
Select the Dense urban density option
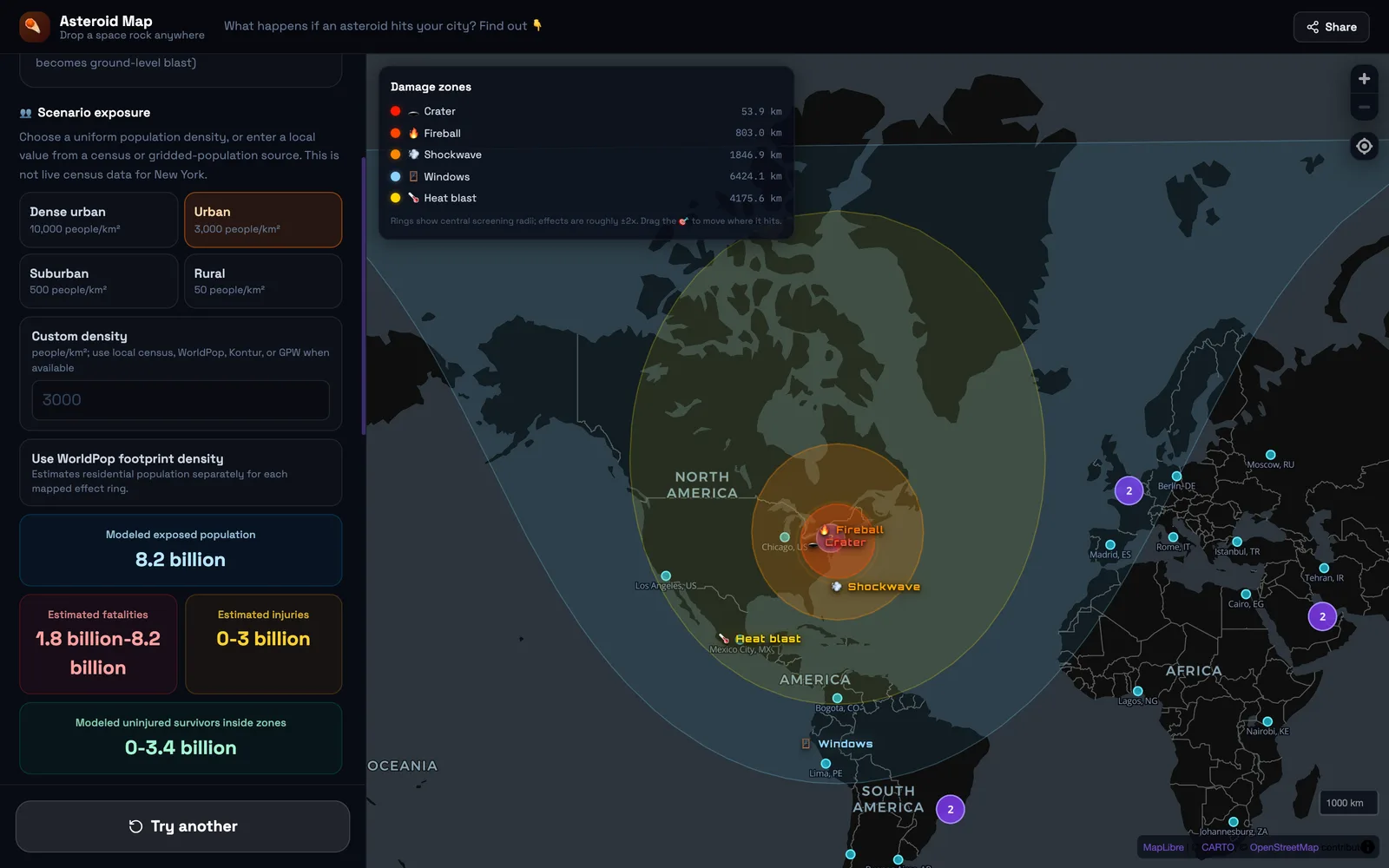(98, 220)
